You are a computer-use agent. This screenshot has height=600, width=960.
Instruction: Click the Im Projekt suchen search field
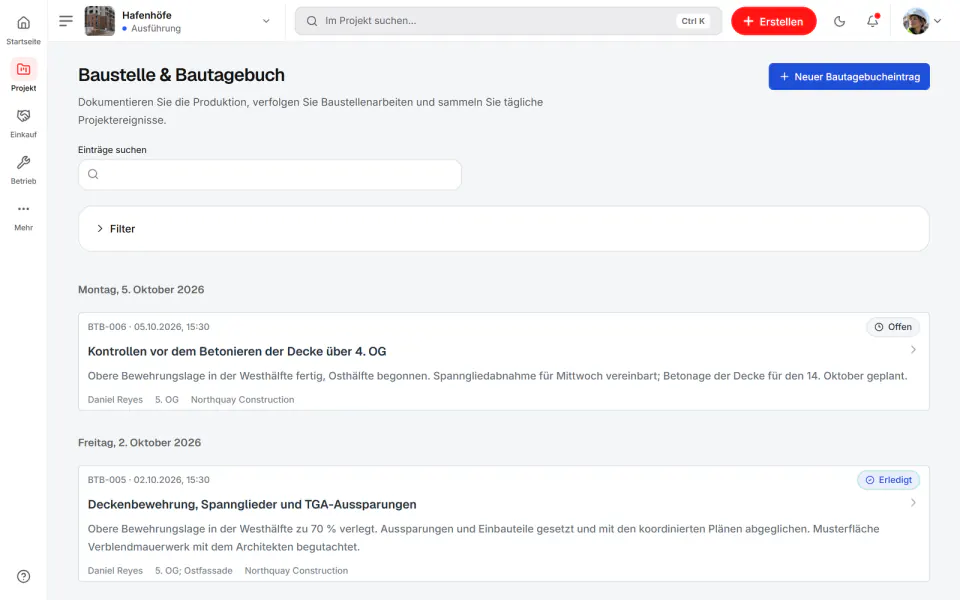pos(508,21)
